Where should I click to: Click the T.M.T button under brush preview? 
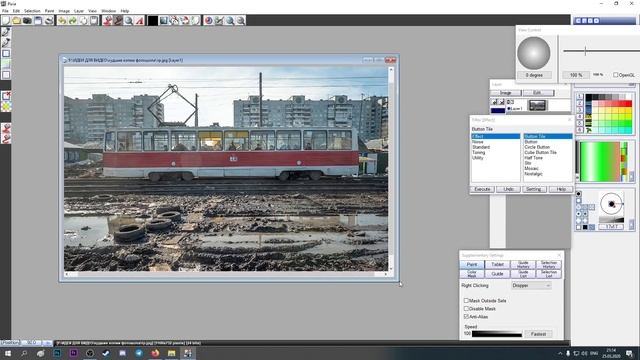pos(611,227)
